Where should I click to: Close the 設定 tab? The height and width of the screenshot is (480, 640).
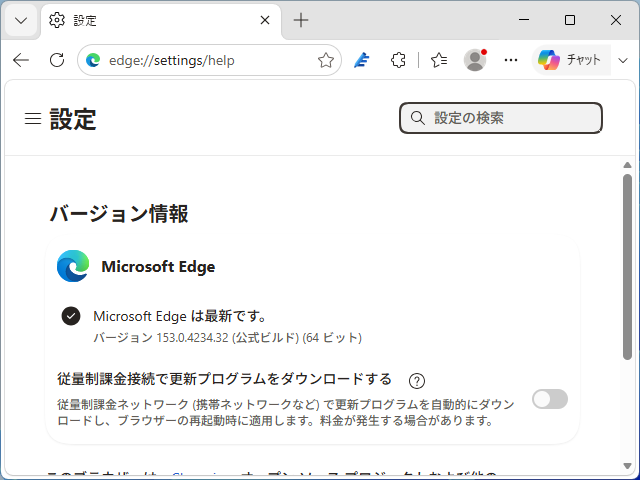(x=265, y=20)
